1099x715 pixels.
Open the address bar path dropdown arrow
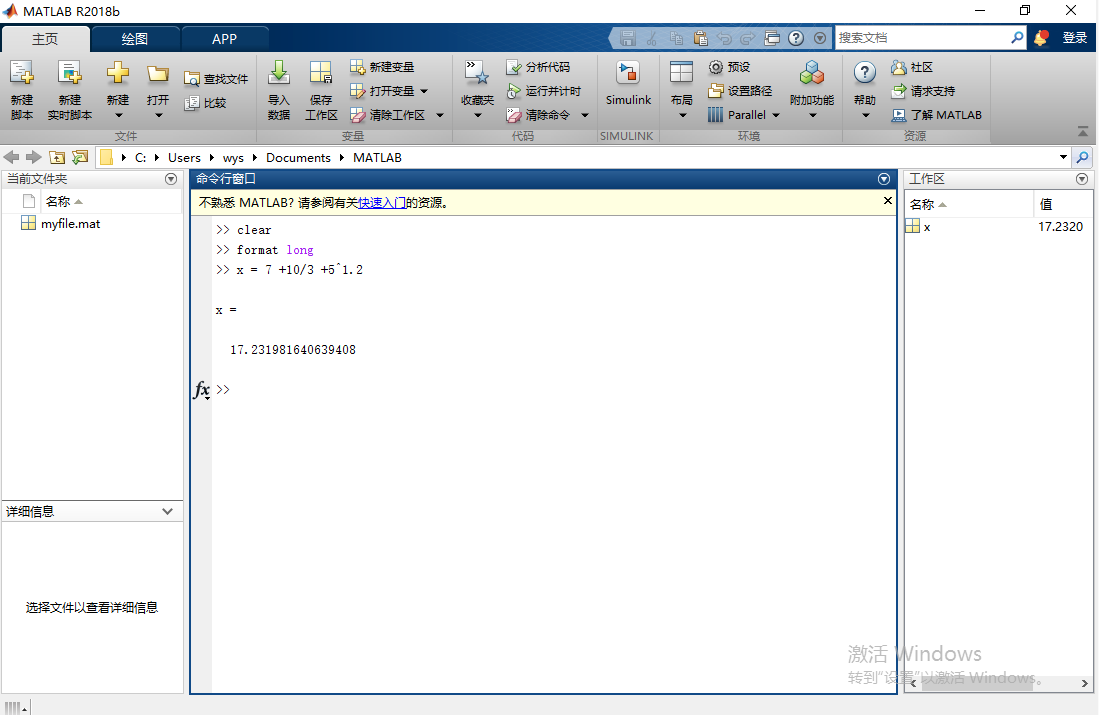pyautogui.click(x=1063, y=157)
